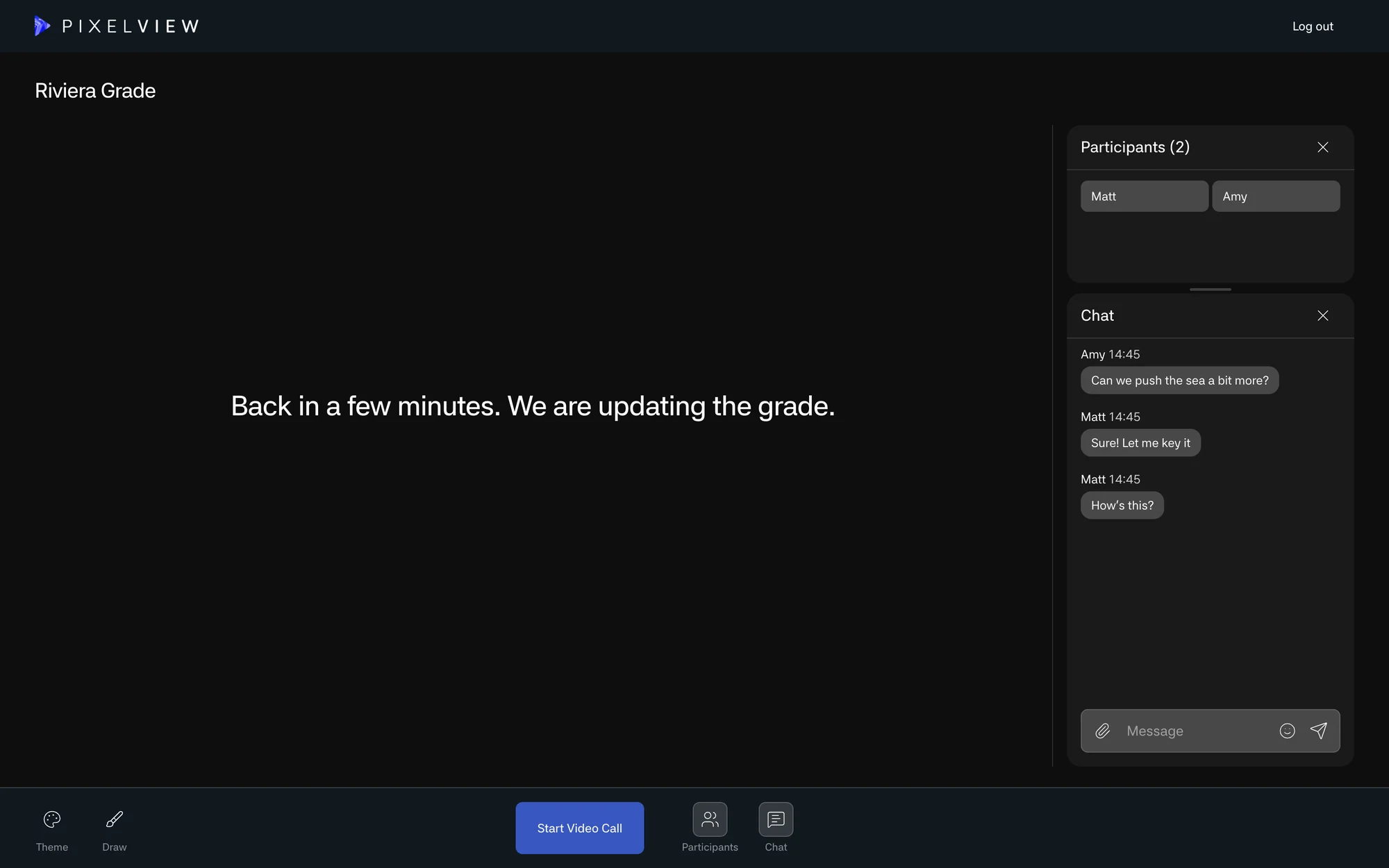Click the 'Riviera Grade' session title
Viewport: 1389px width, 868px height.
[x=95, y=91]
